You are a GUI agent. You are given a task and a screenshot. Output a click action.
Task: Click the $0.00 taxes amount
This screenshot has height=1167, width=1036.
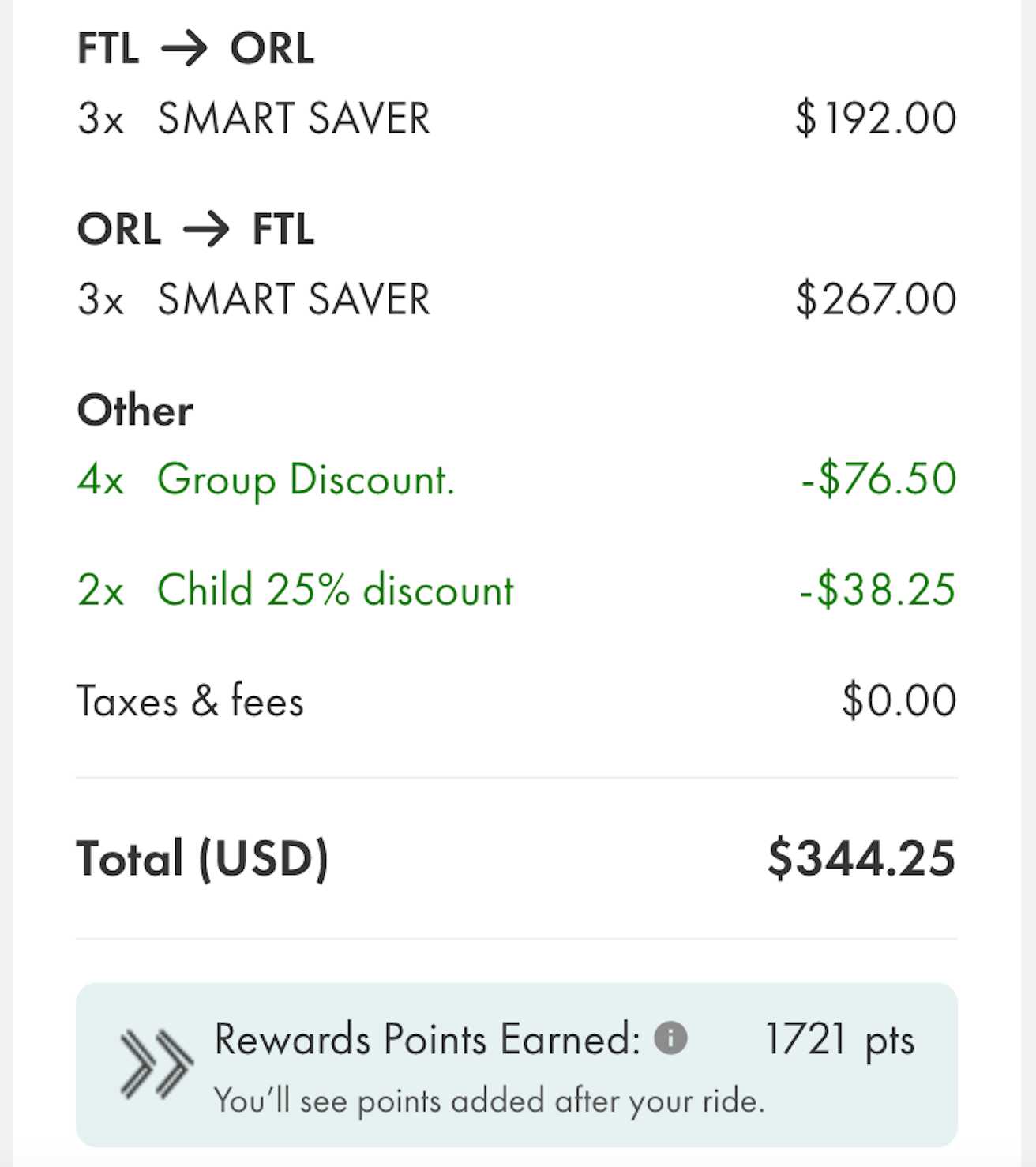tap(899, 700)
